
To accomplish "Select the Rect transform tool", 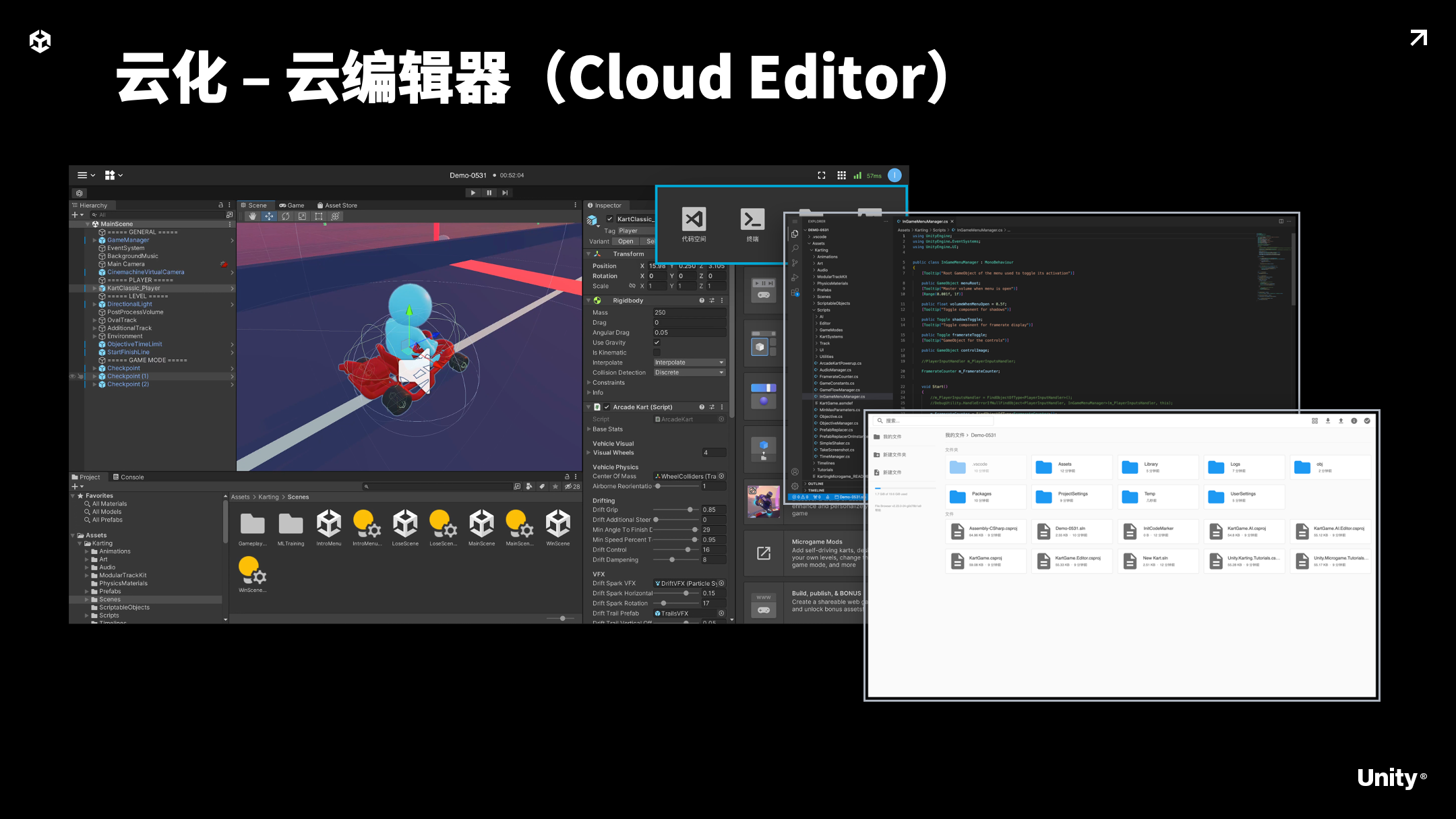I will tap(319, 216).
